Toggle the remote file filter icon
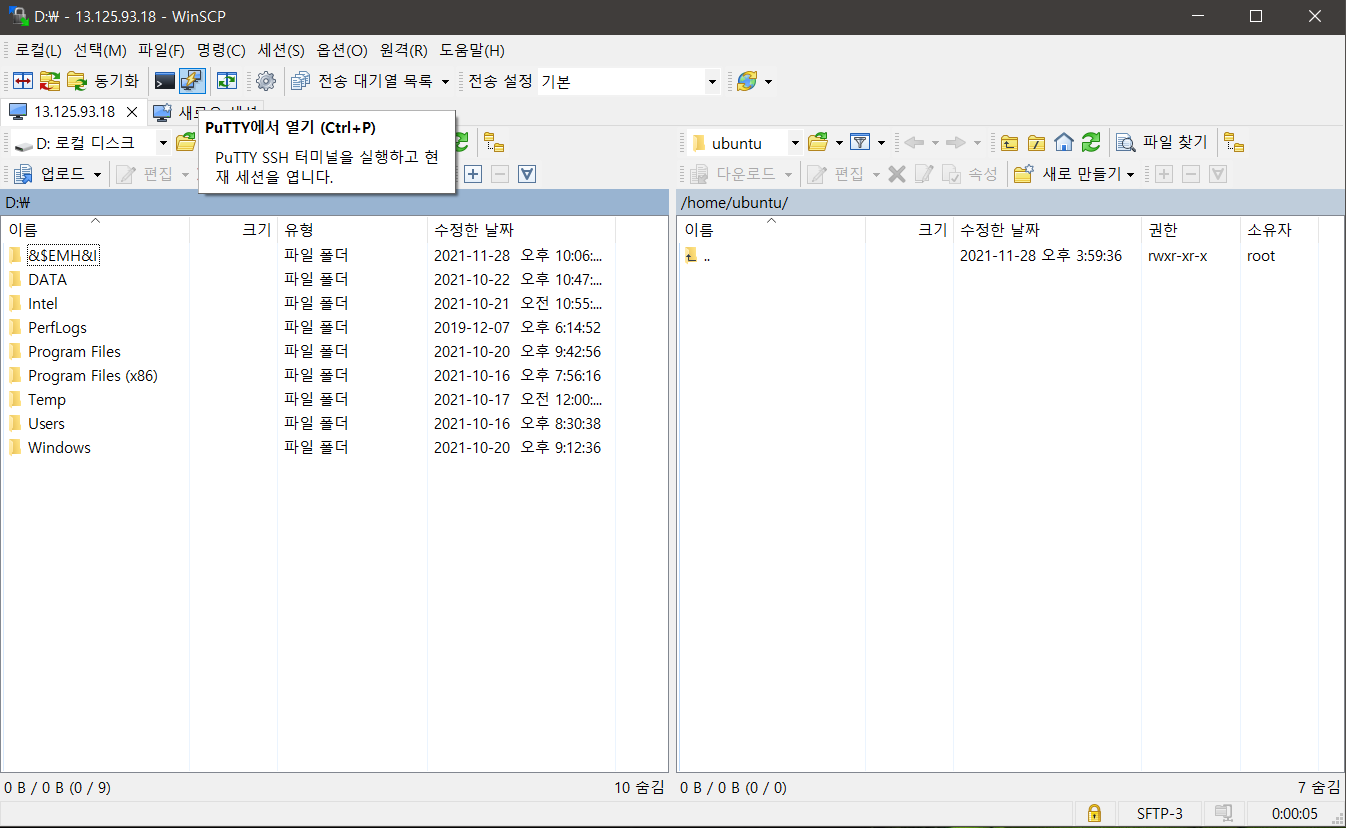The width and height of the screenshot is (1346, 828). 859,143
